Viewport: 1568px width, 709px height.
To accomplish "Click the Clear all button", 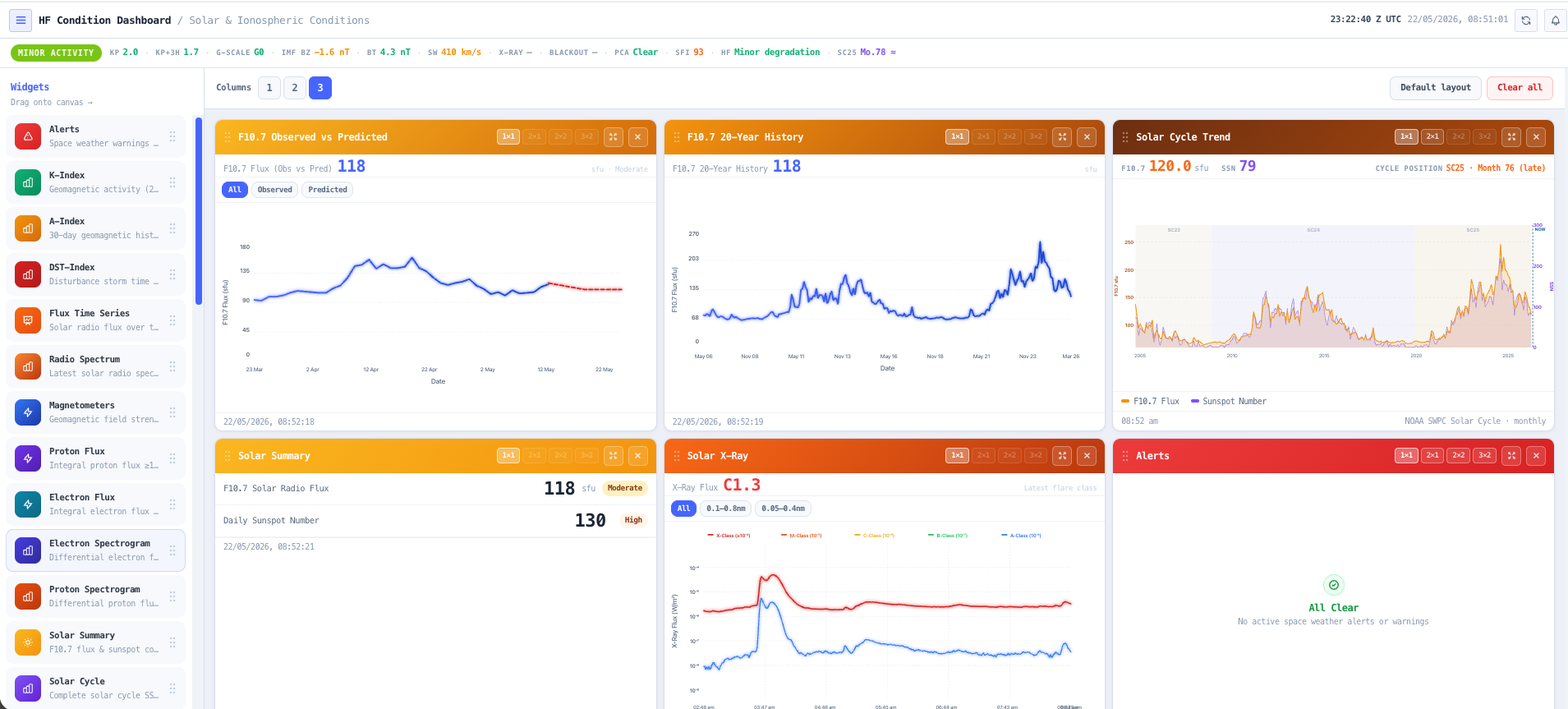I will (x=1520, y=88).
